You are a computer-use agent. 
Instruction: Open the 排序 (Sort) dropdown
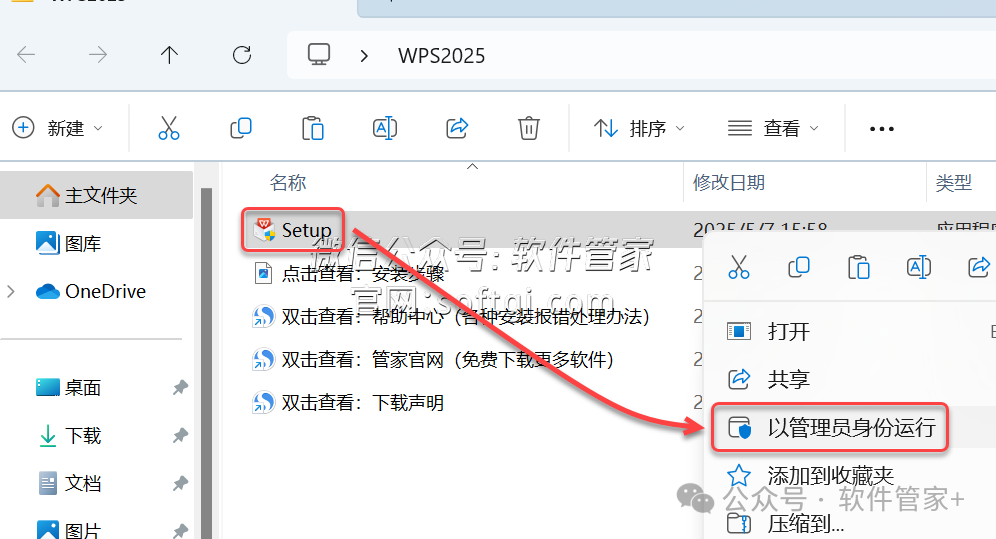point(639,128)
